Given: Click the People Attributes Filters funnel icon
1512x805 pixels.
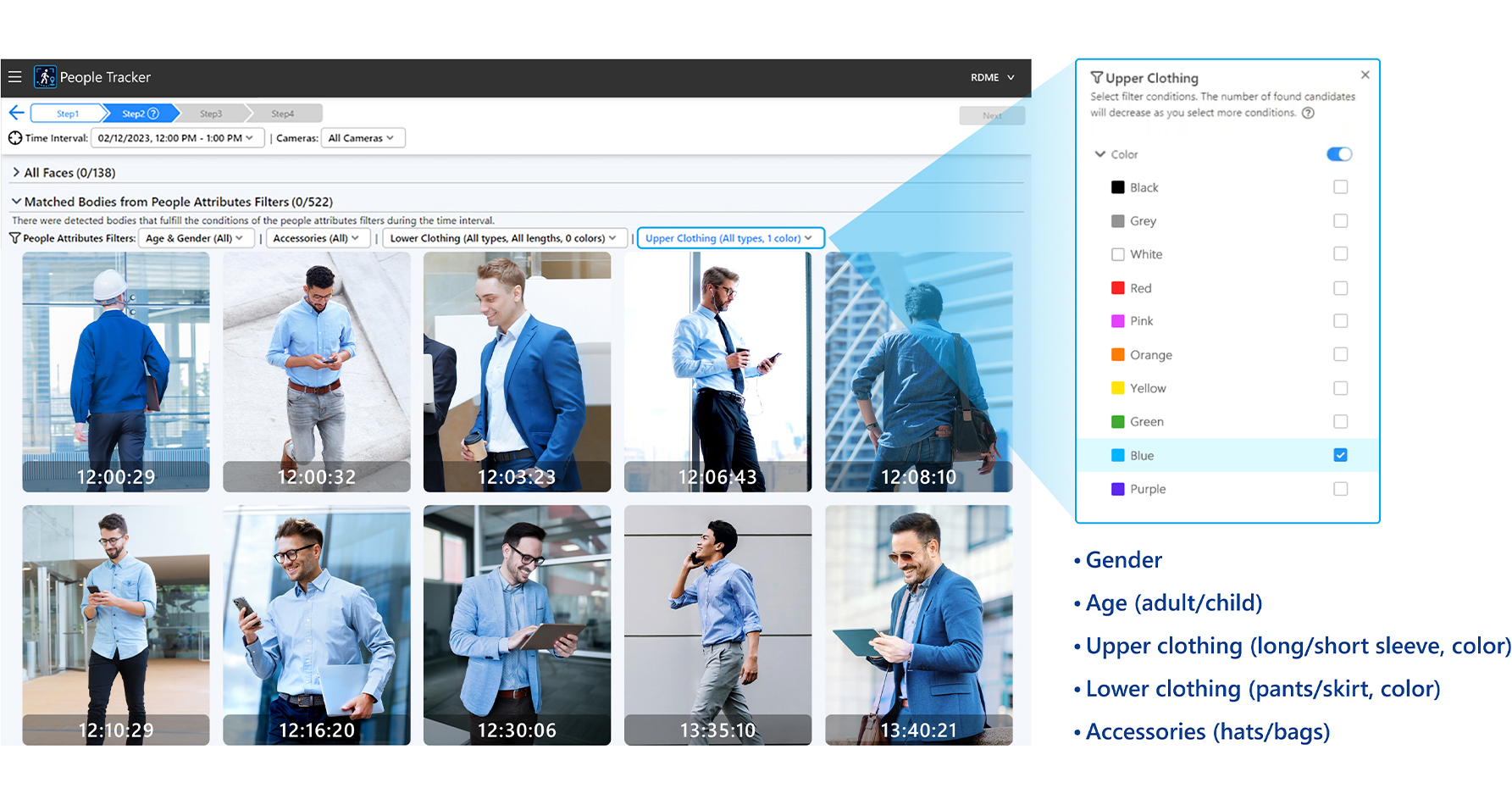Looking at the screenshot, I should (14, 239).
